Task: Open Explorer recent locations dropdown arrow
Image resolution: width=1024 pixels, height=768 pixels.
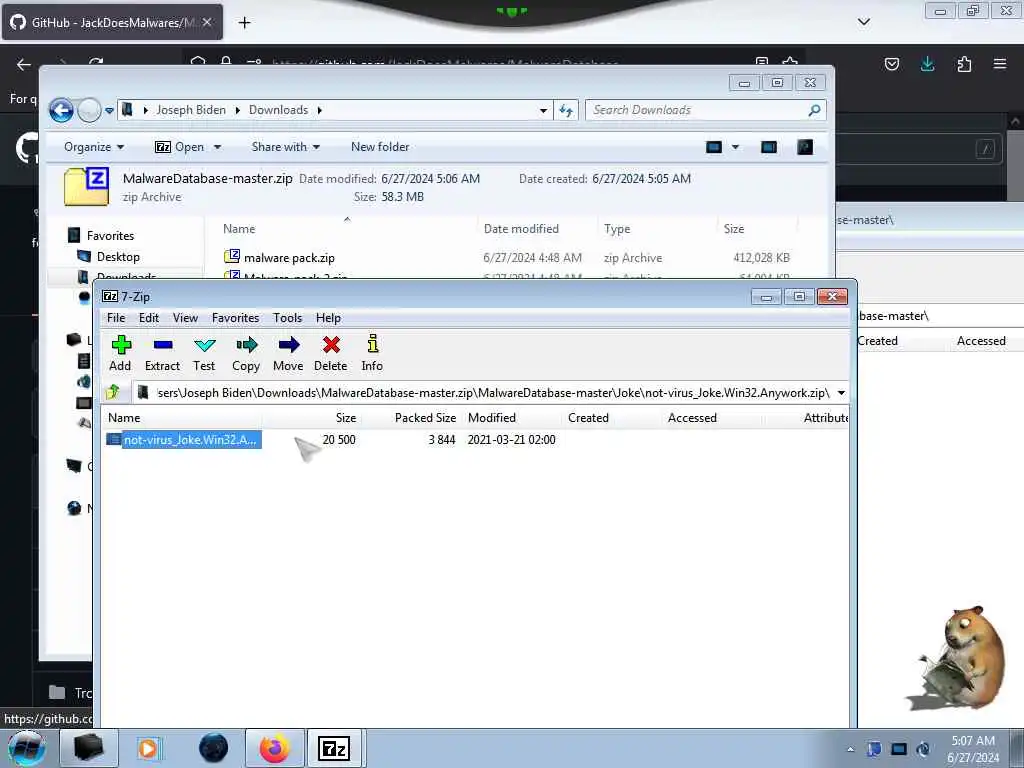Action: click(x=109, y=110)
